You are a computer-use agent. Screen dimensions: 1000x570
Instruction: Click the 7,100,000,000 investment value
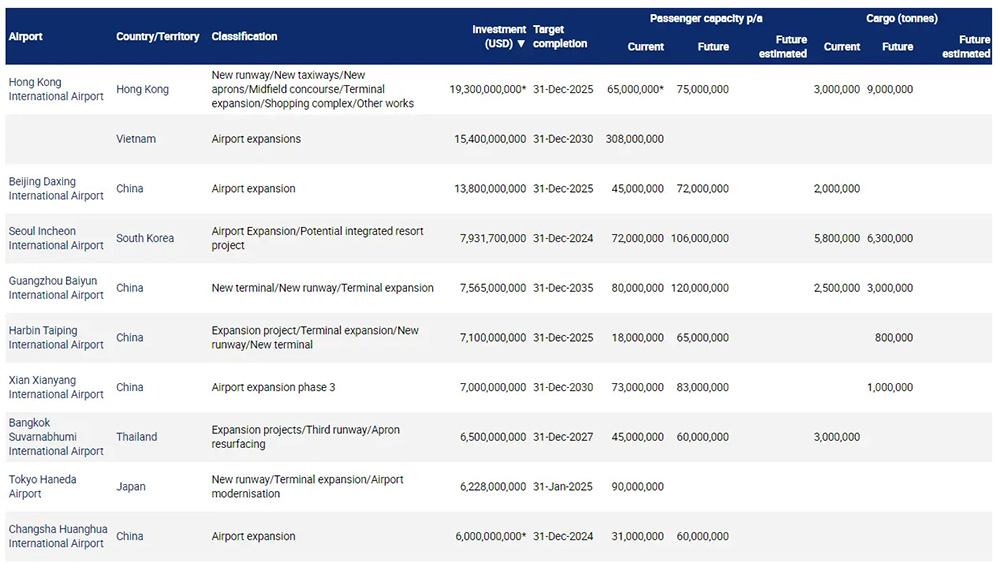coord(493,338)
